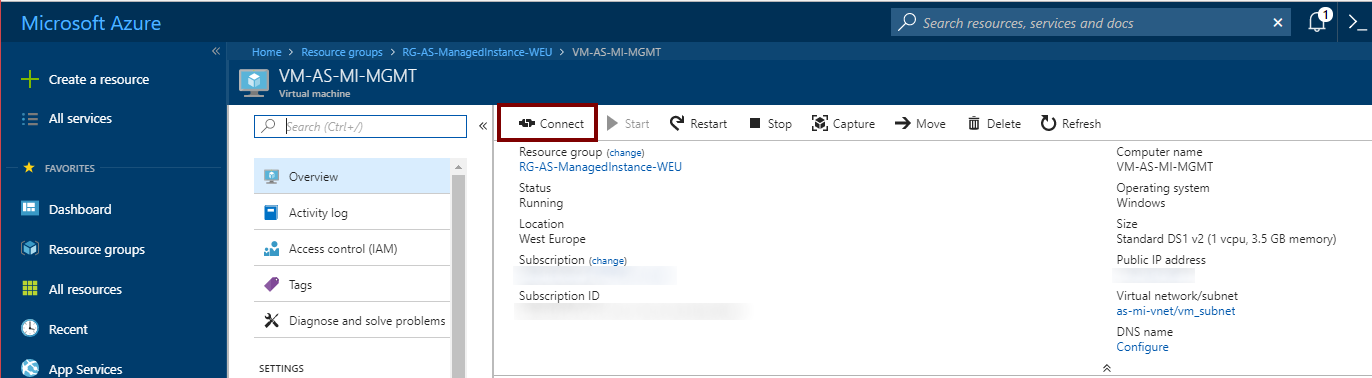Click the as-mi-vnet/vm_subnet link

point(1175,311)
